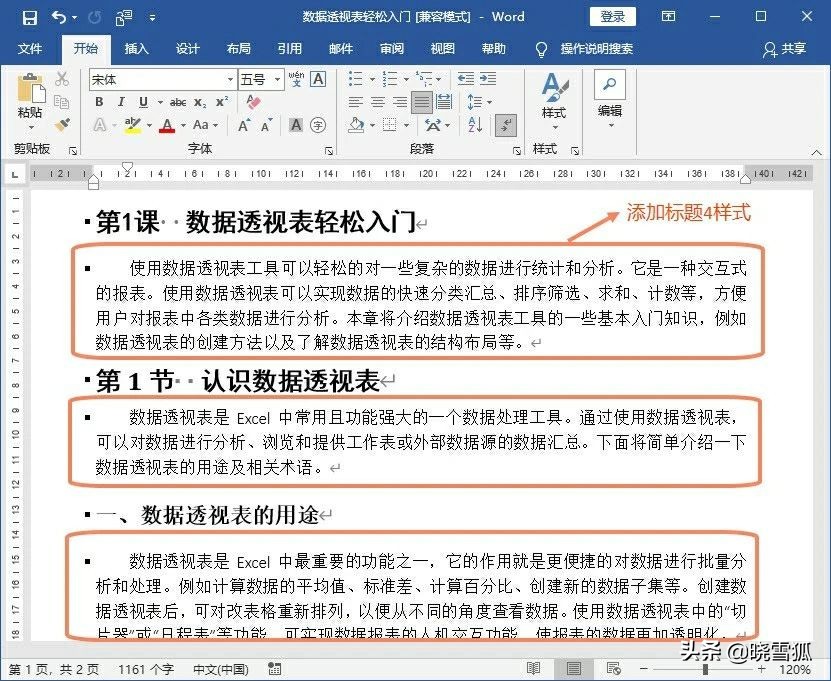Toggle bold formatting

click(x=97, y=101)
